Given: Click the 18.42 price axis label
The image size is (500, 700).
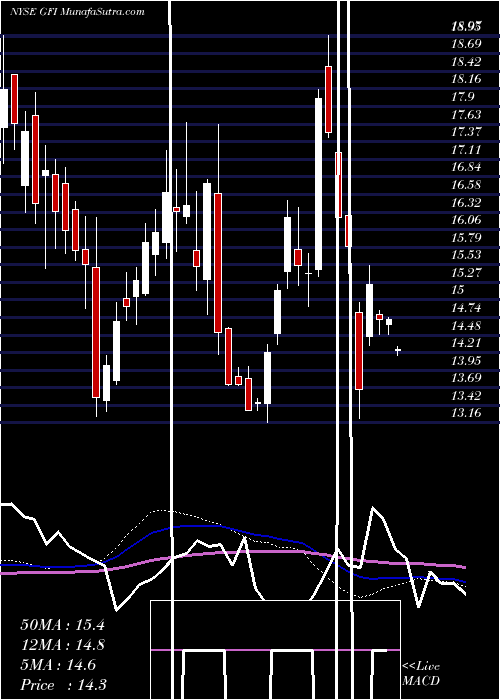Looking at the screenshot, I should coord(466,62).
